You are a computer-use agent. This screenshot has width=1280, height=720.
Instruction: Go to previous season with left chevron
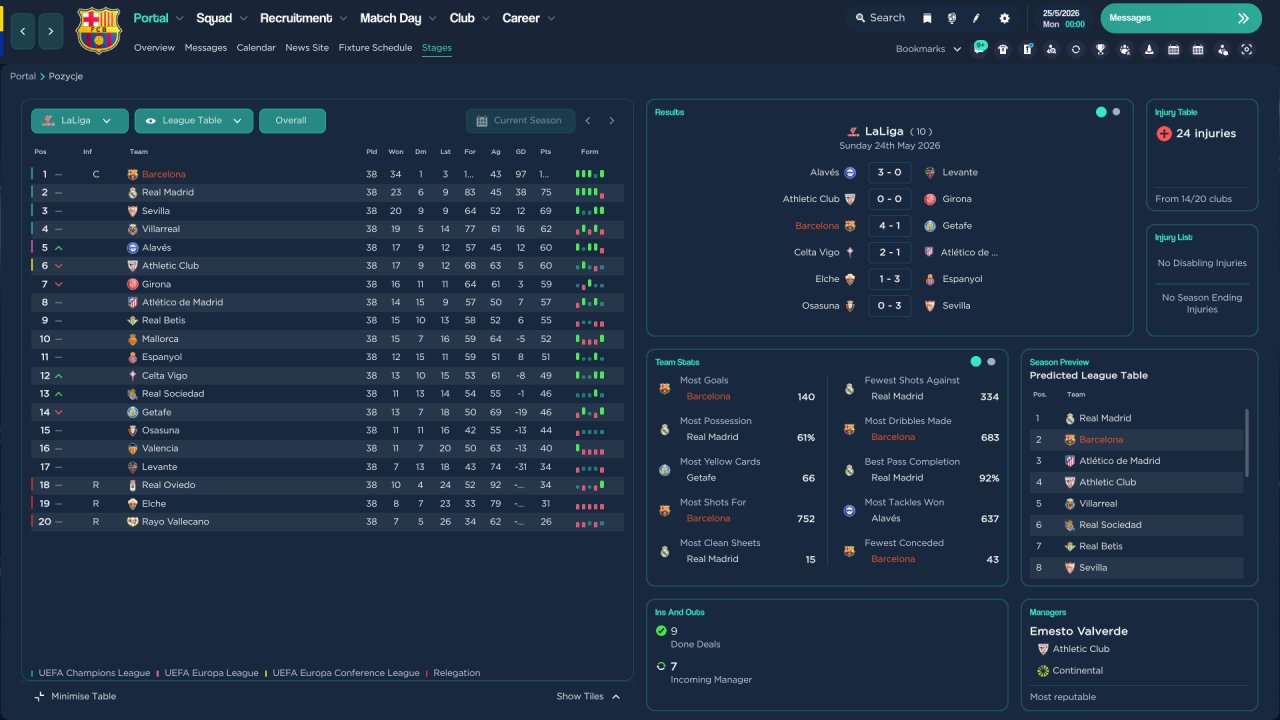(x=588, y=121)
